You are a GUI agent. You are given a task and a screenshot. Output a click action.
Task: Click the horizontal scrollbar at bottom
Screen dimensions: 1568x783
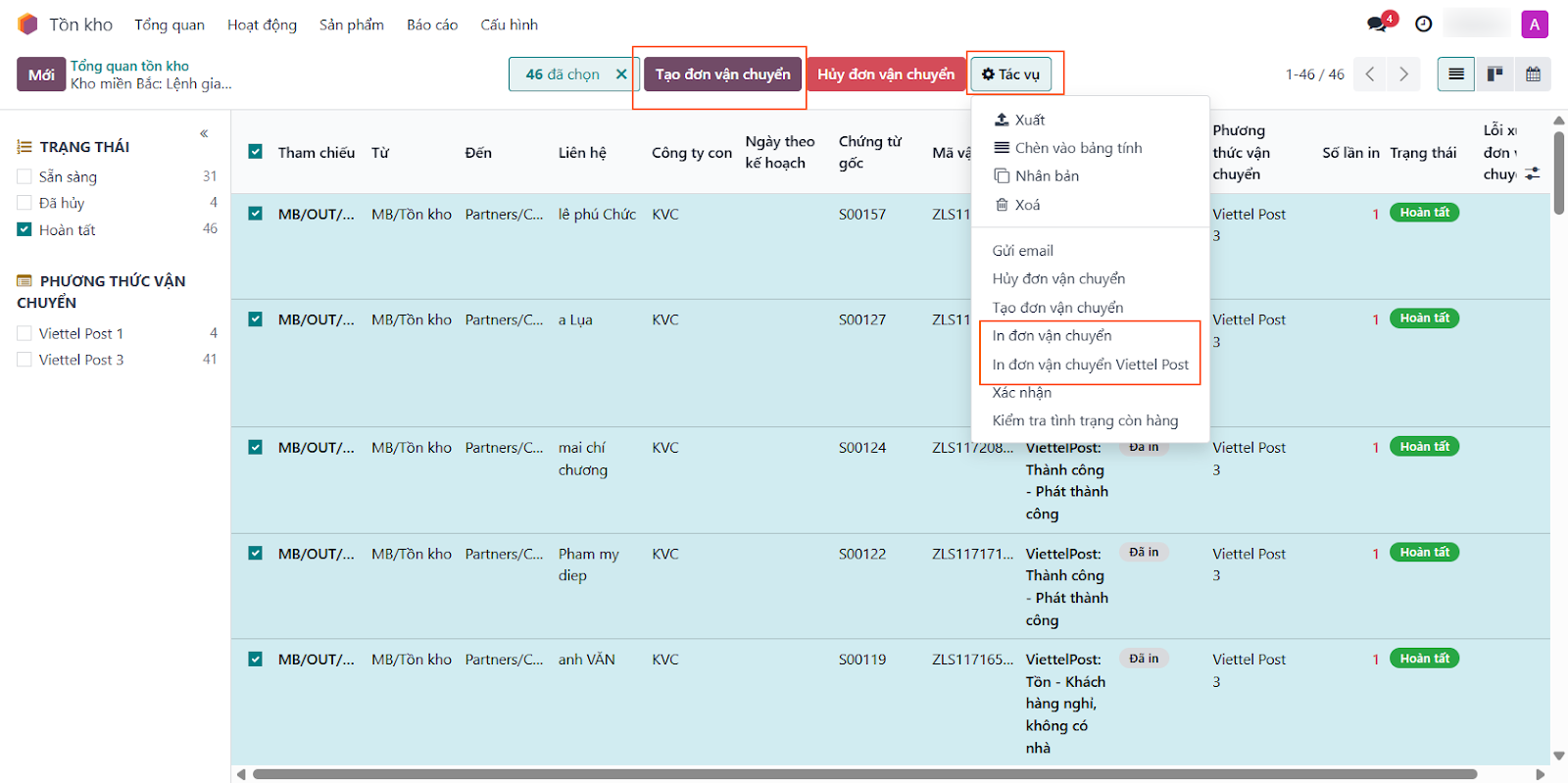(x=862, y=774)
